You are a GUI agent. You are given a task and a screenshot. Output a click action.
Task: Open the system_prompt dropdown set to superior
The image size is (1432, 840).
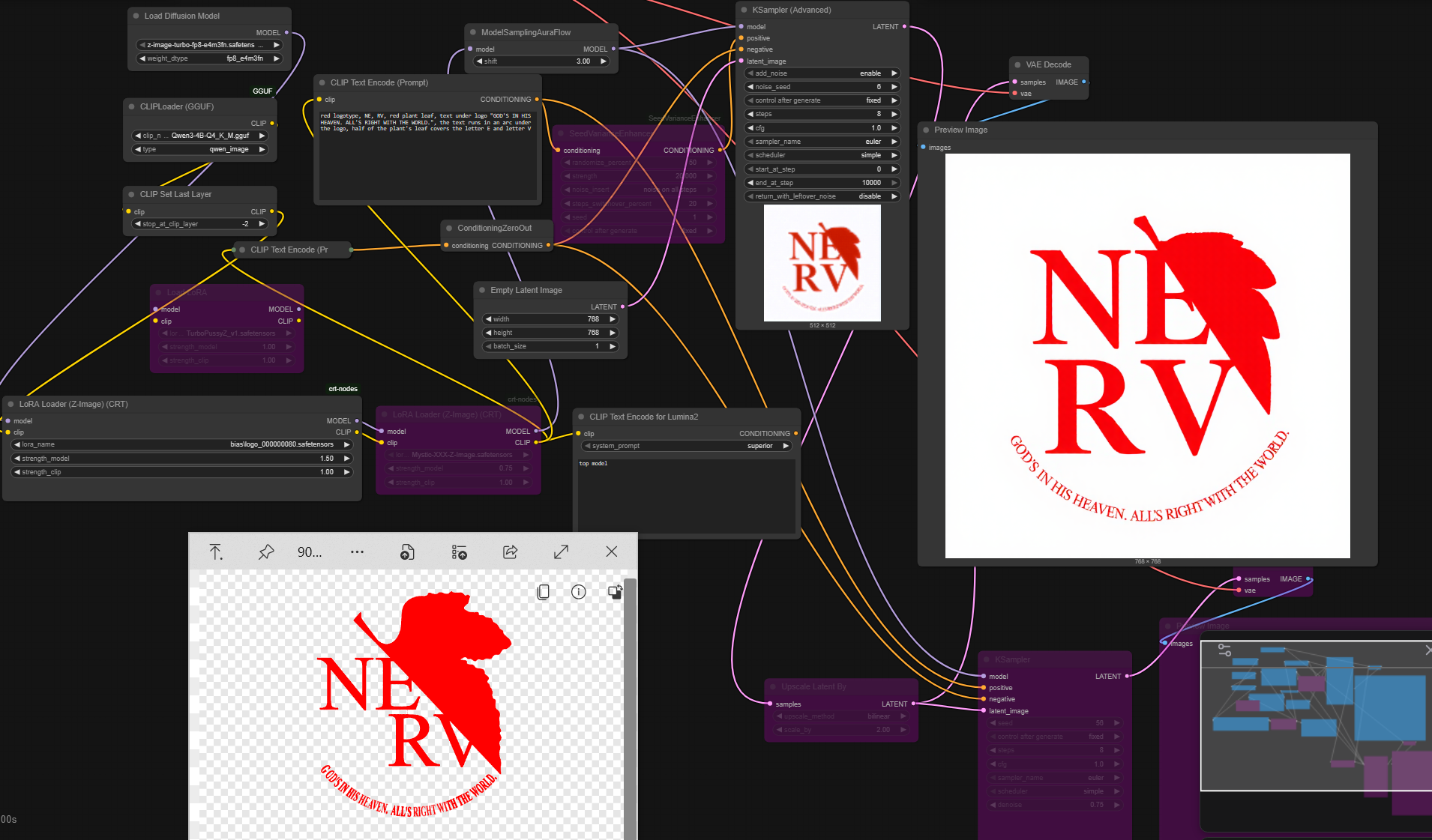coord(687,446)
